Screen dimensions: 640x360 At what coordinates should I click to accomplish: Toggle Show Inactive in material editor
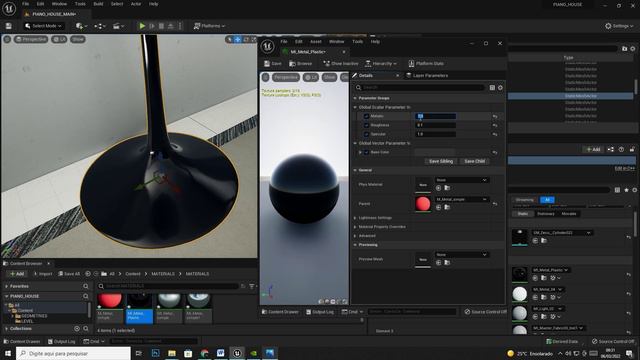tap(341, 64)
